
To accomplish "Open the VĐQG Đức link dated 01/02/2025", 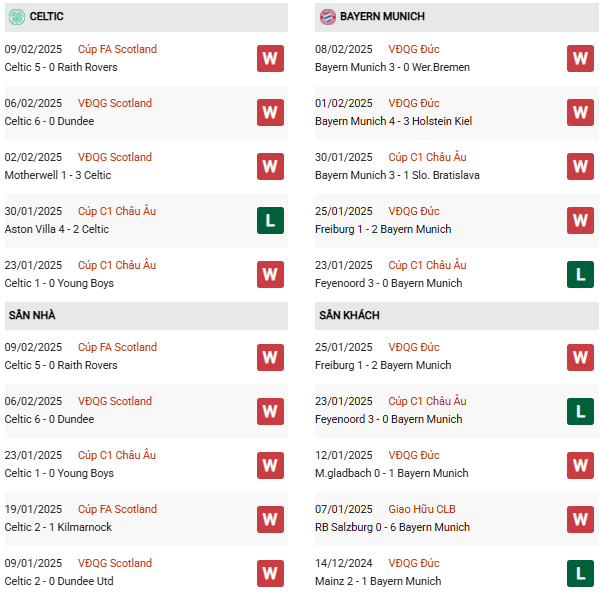I will coord(414,103).
